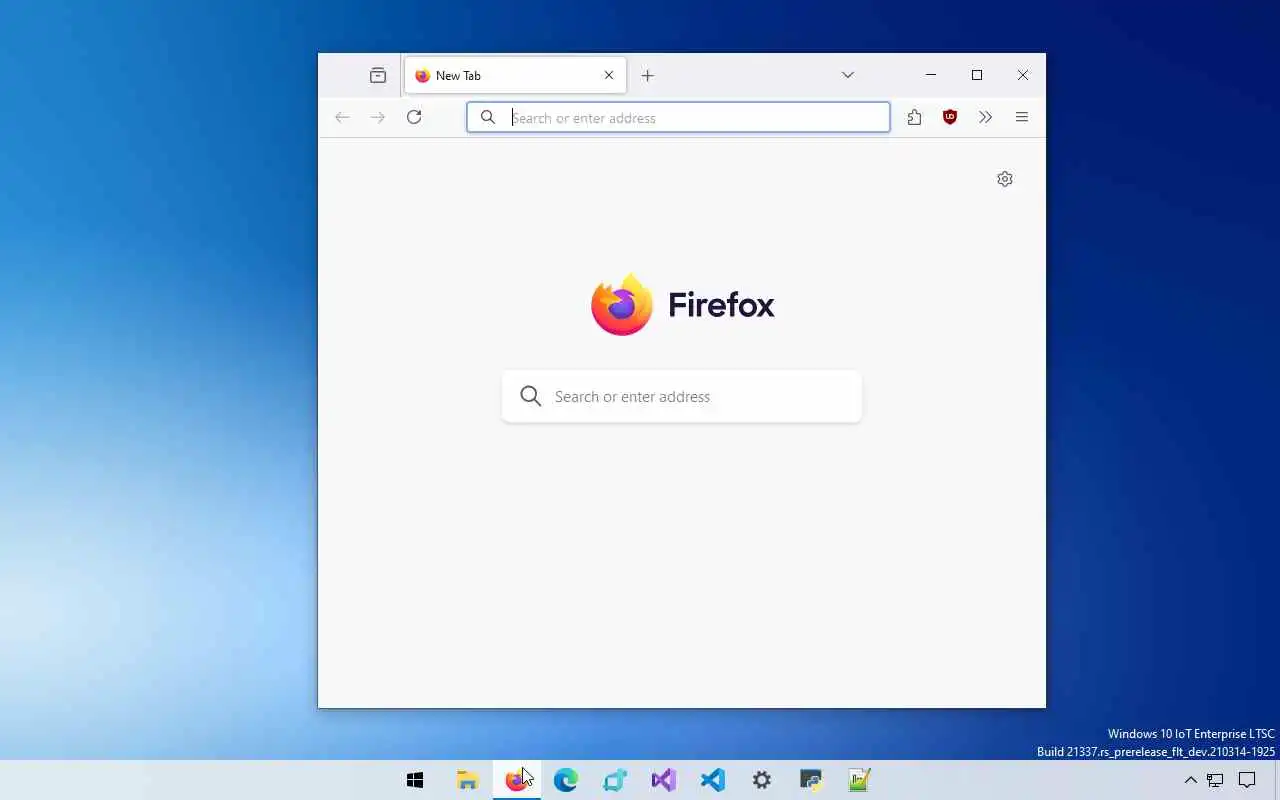
Task: Open Settings gear in the taskbar
Action: tap(762, 780)
